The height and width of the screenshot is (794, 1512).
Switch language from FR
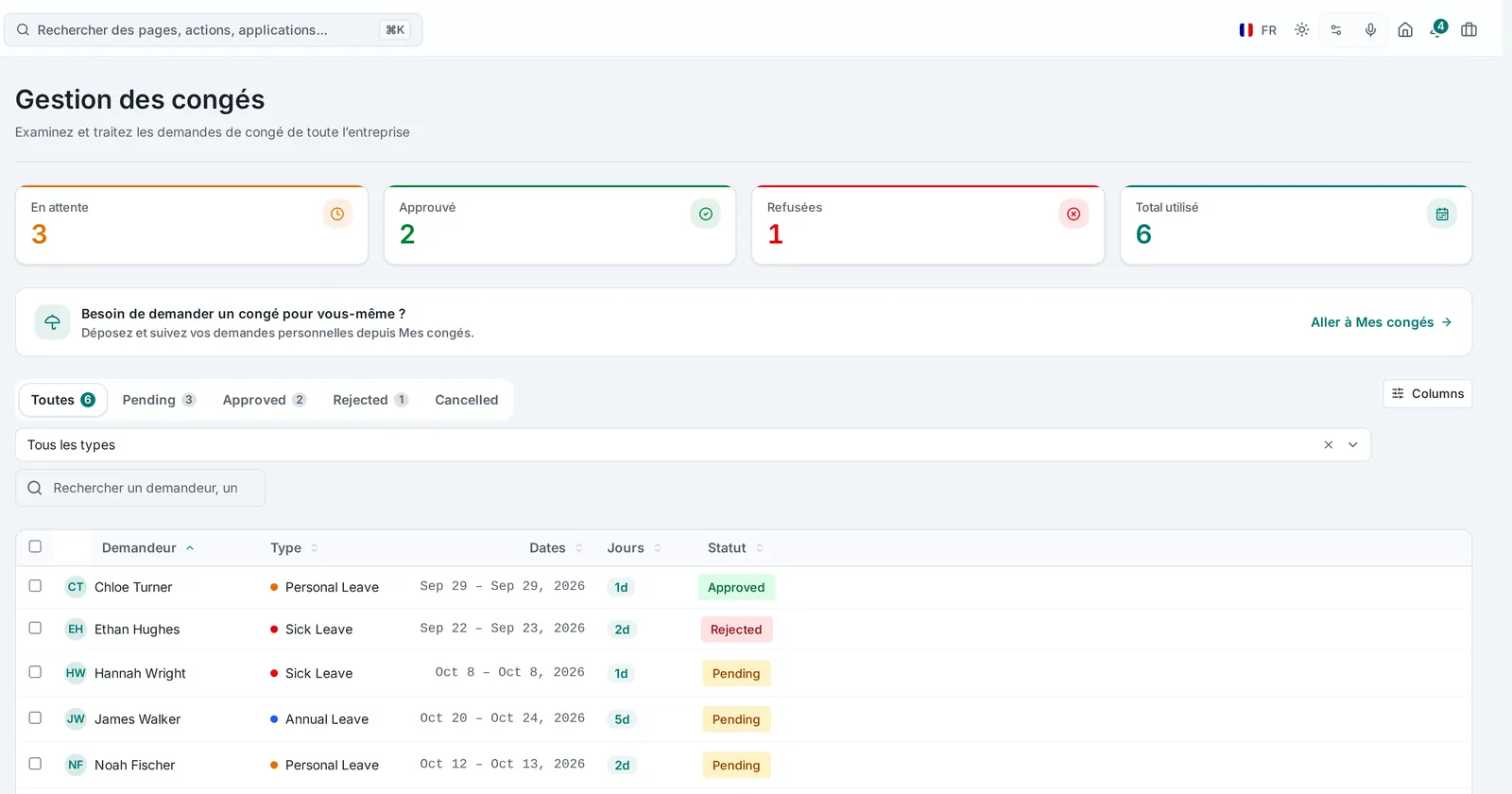coord(1258,30)
